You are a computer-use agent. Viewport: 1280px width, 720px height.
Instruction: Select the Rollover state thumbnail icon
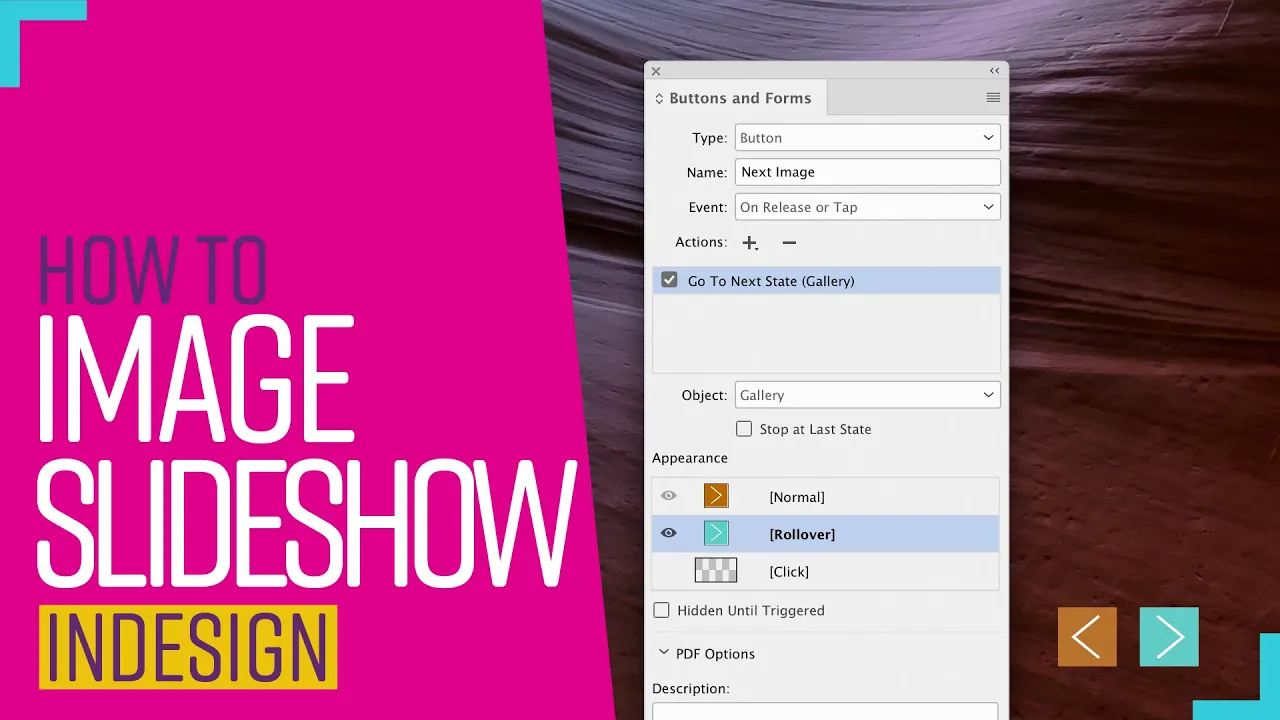click(716, 533)
